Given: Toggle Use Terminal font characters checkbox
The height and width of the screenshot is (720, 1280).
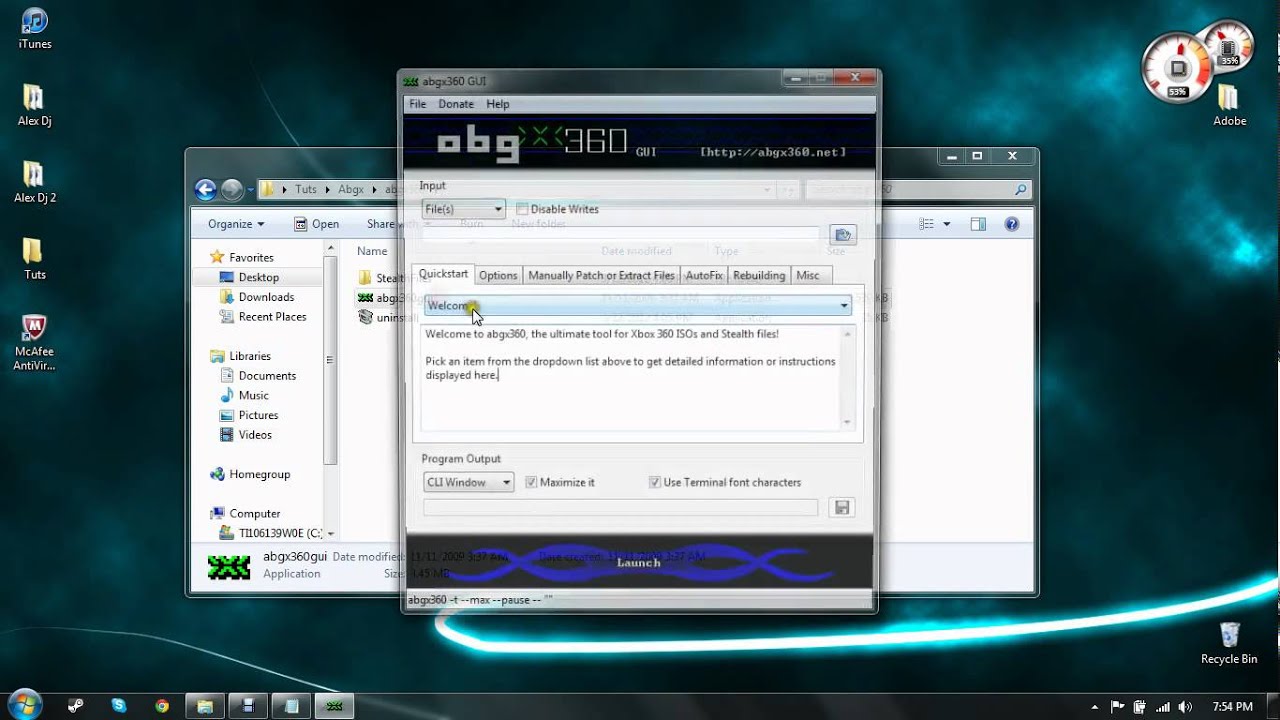Looking at the screenshot, I should coord(655,482).
